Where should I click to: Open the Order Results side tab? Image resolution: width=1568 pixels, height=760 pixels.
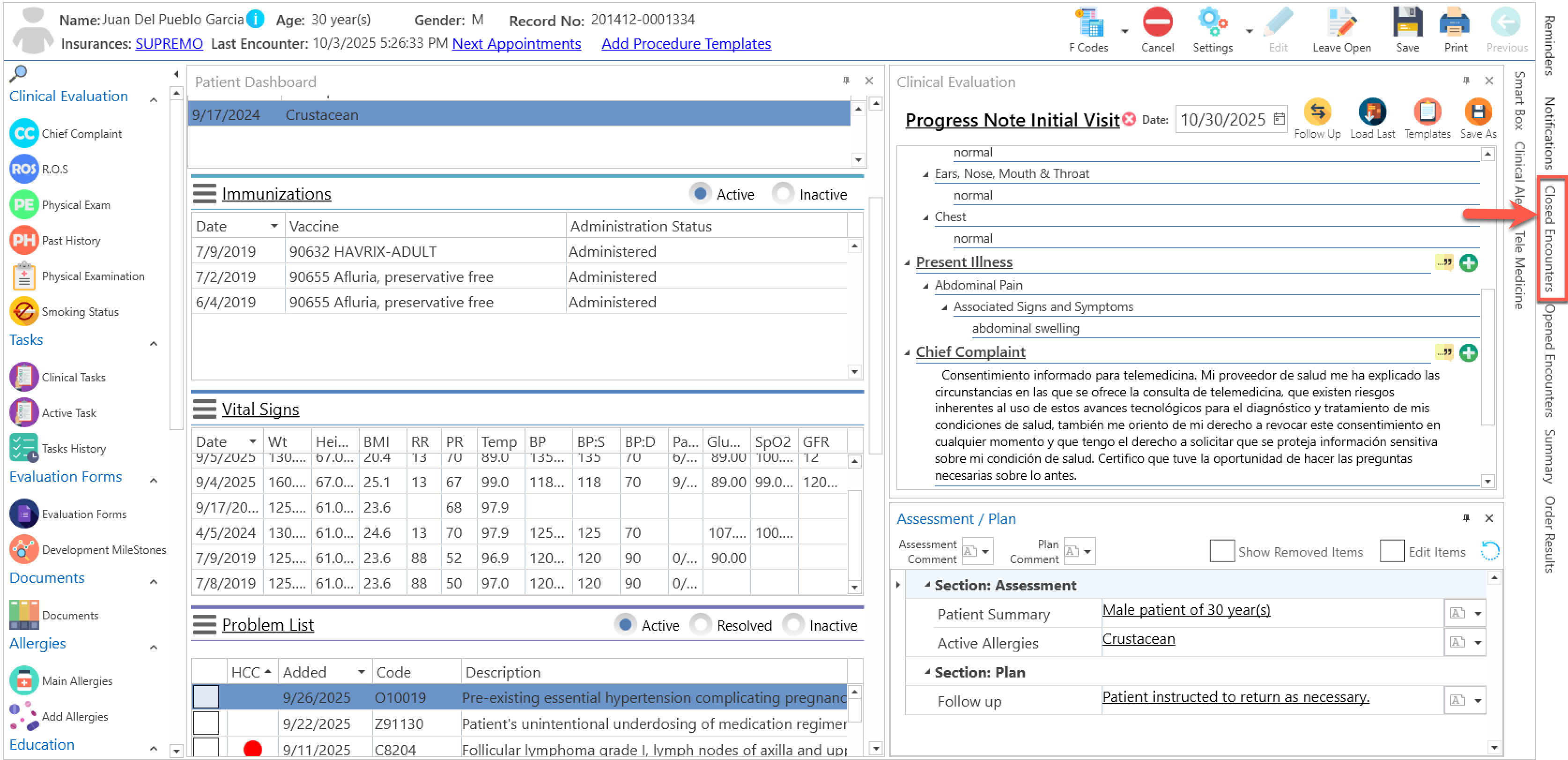[1549, 534]
